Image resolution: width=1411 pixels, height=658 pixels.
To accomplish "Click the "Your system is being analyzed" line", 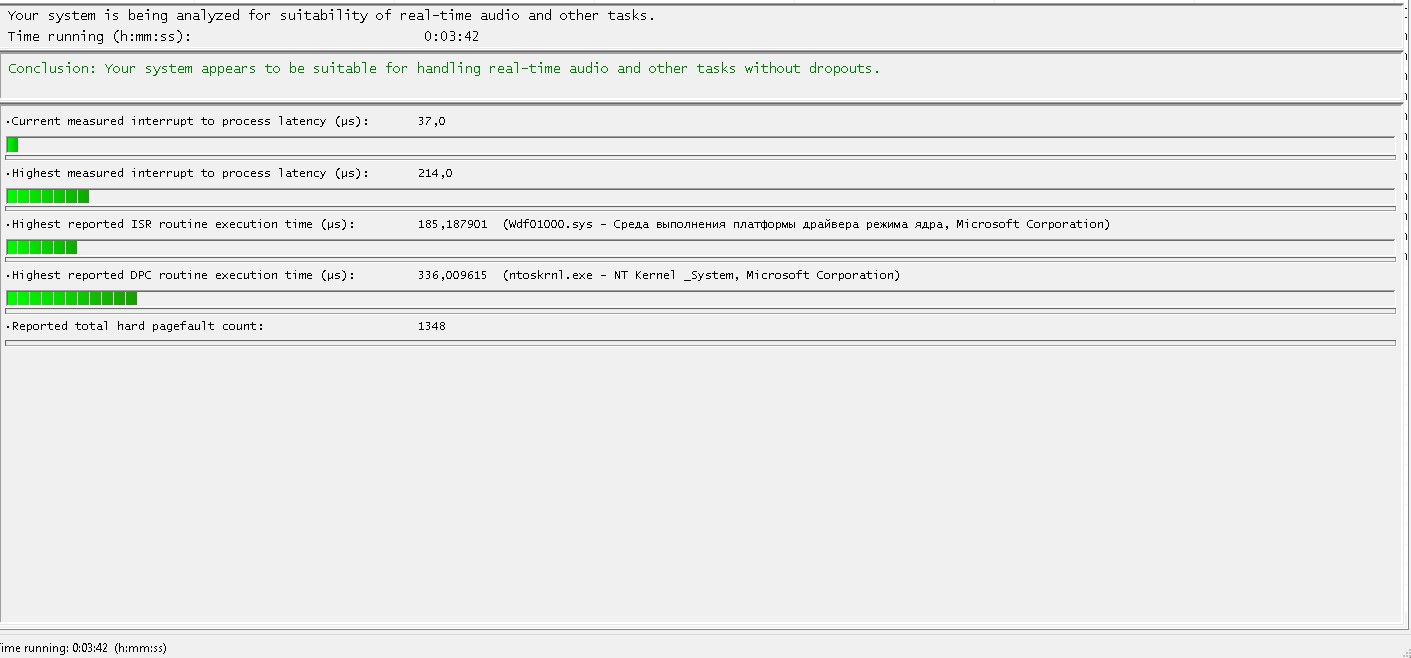I will click(x=331, y=16).
